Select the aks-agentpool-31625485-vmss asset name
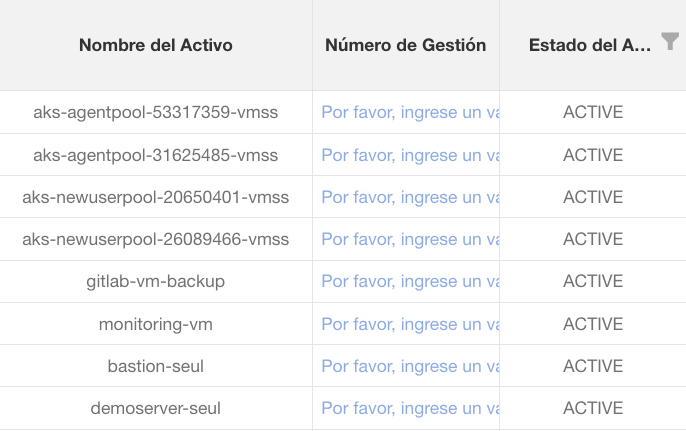This screenshot has width=686, height=431. pyautogui.click(x=155, y=156)
